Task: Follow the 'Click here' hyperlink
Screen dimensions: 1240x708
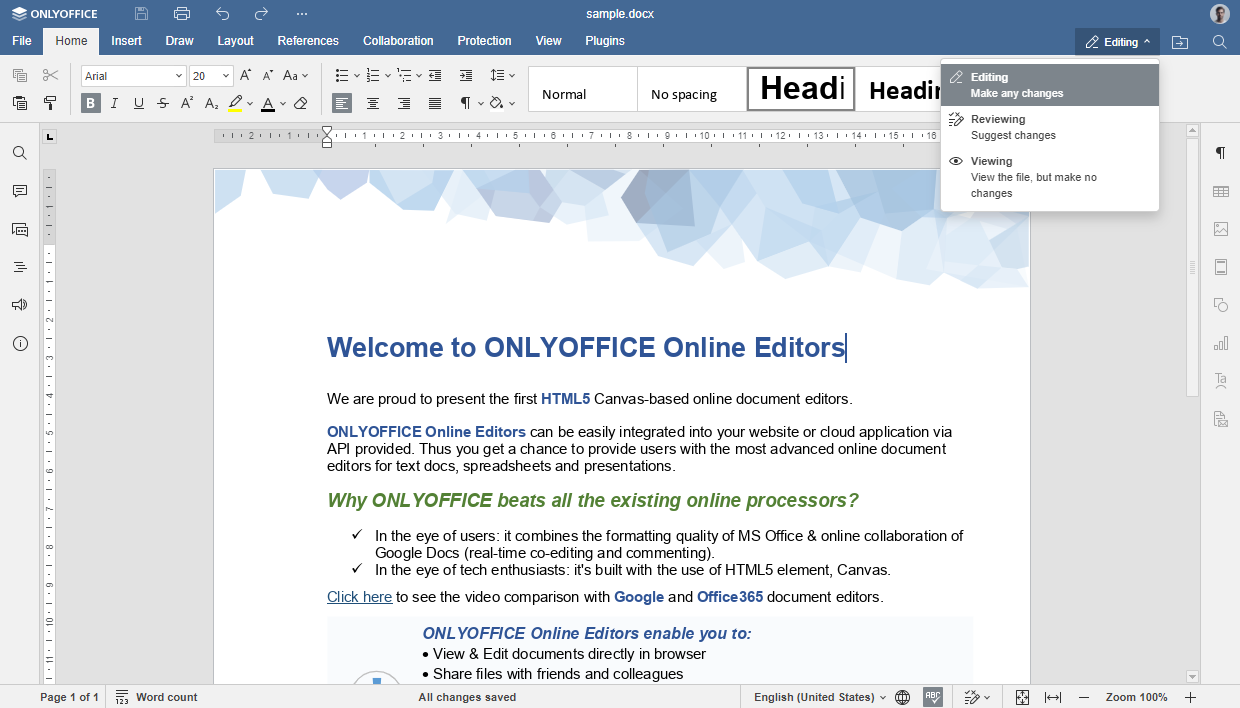Action: (x=359, y=597)
